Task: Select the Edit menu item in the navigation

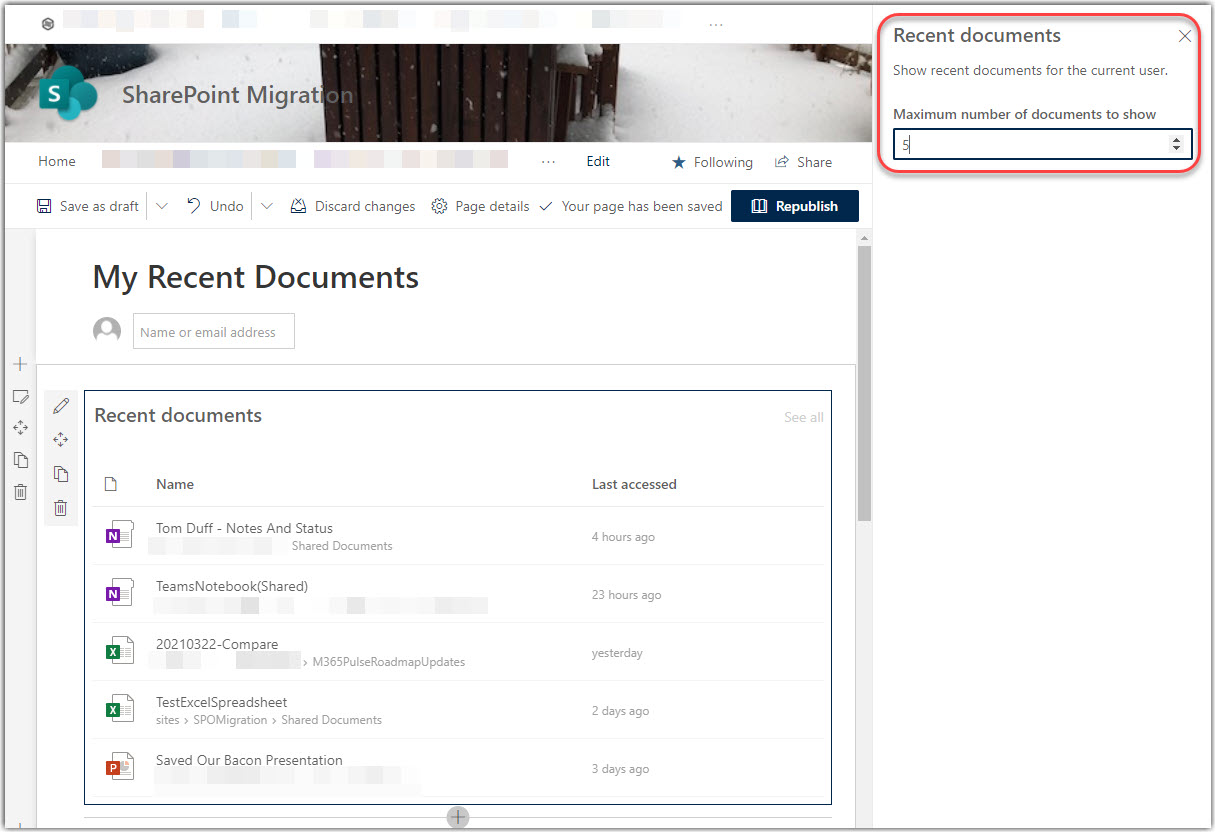Action: (x=598, y=161)
